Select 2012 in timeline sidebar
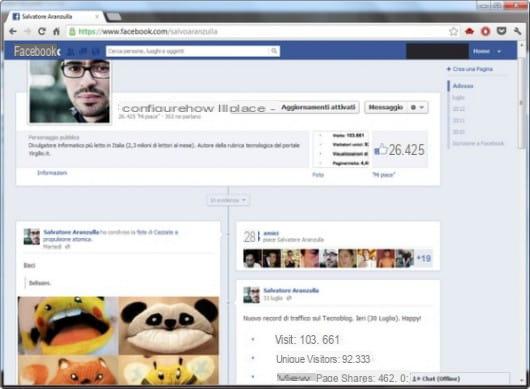 pyautogui.click(x=458, y=109)
